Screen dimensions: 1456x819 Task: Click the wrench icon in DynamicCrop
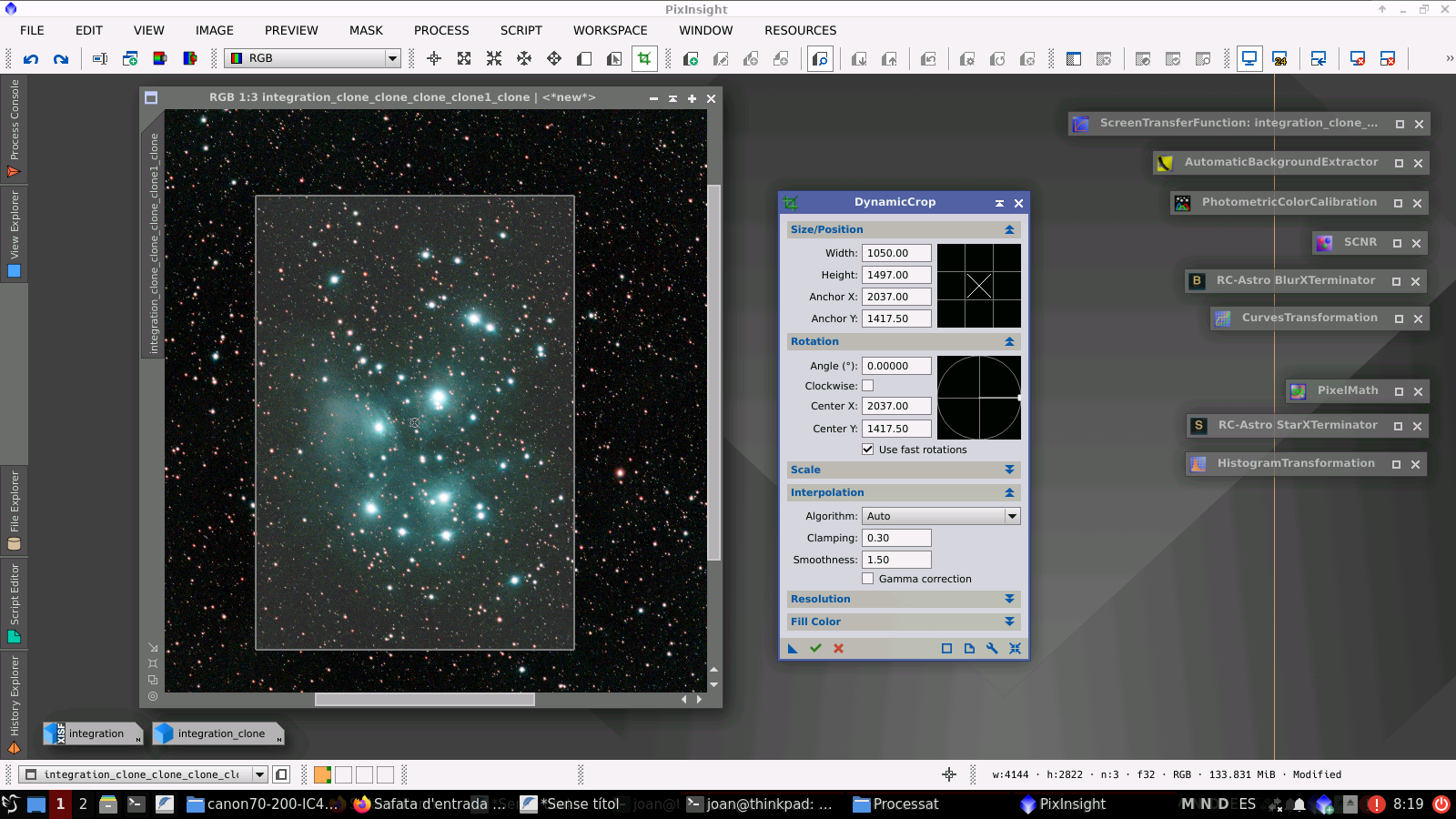992,649
